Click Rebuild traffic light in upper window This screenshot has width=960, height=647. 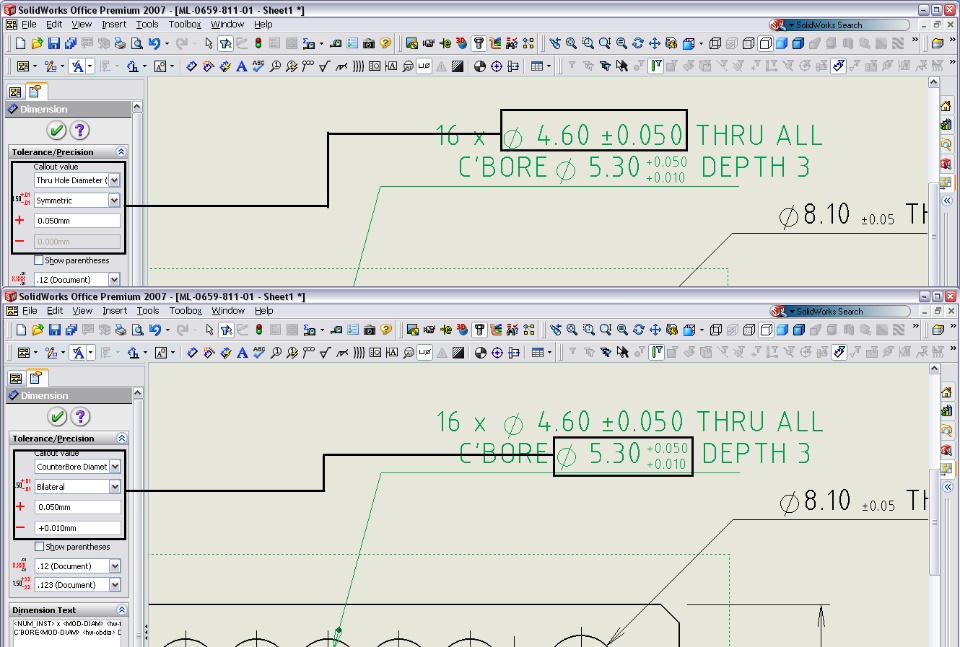tap(258, 43)
